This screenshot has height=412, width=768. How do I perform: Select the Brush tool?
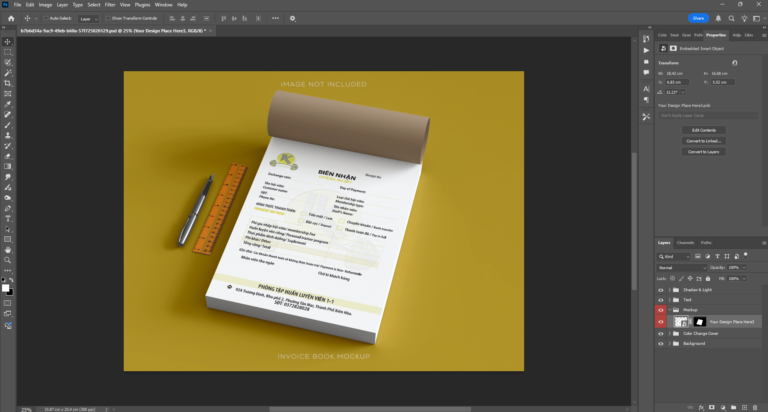[x=7, y=125]
